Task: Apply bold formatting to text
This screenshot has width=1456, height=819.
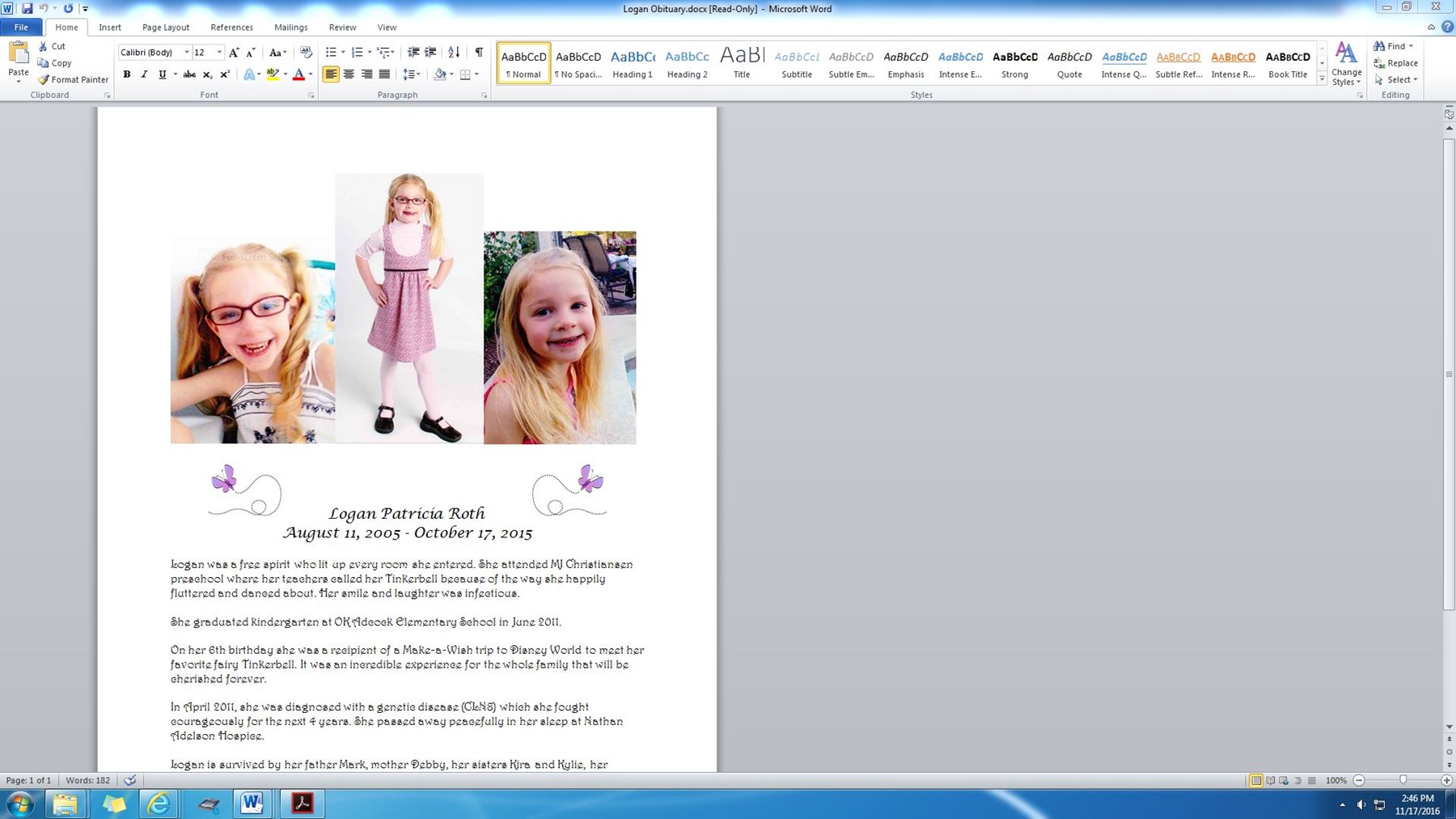Action: pos(127,74)
